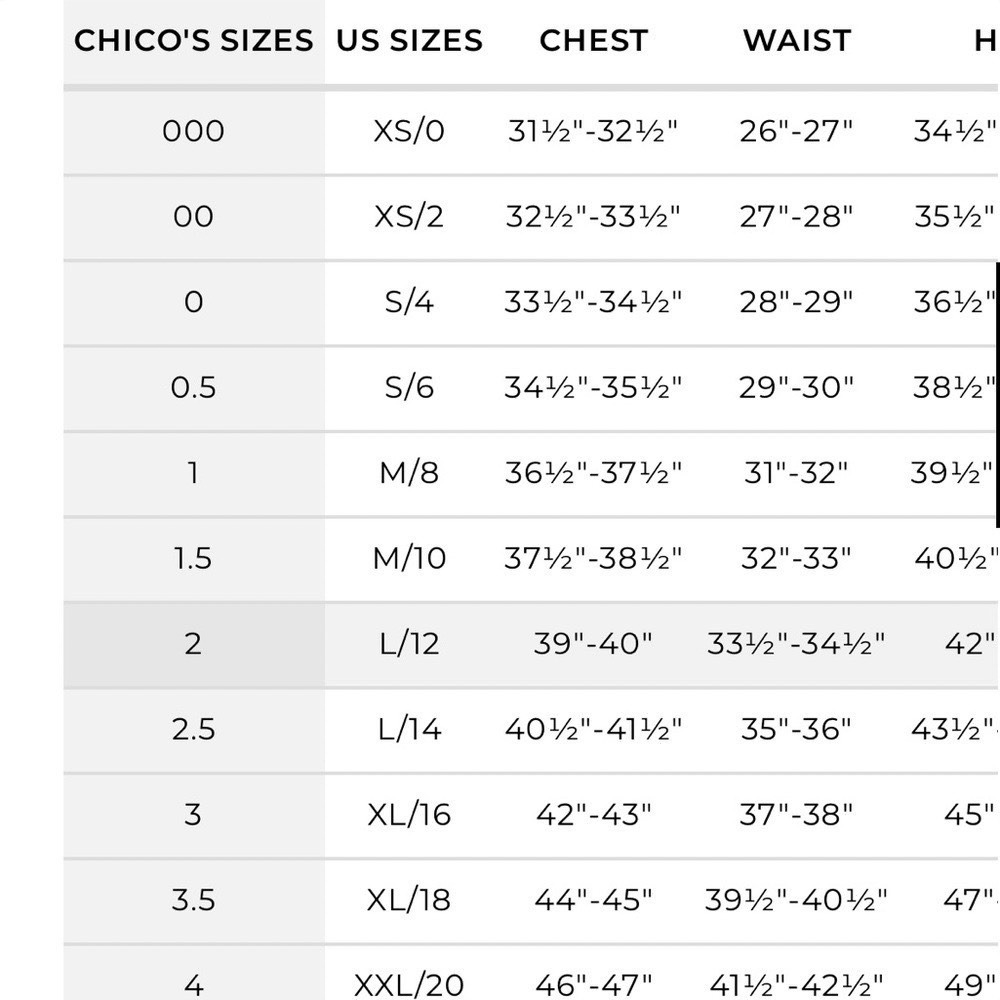1000x1000 pixels.
Task: Click the XL/16 US size cell
Action: (x=409, y=815)
